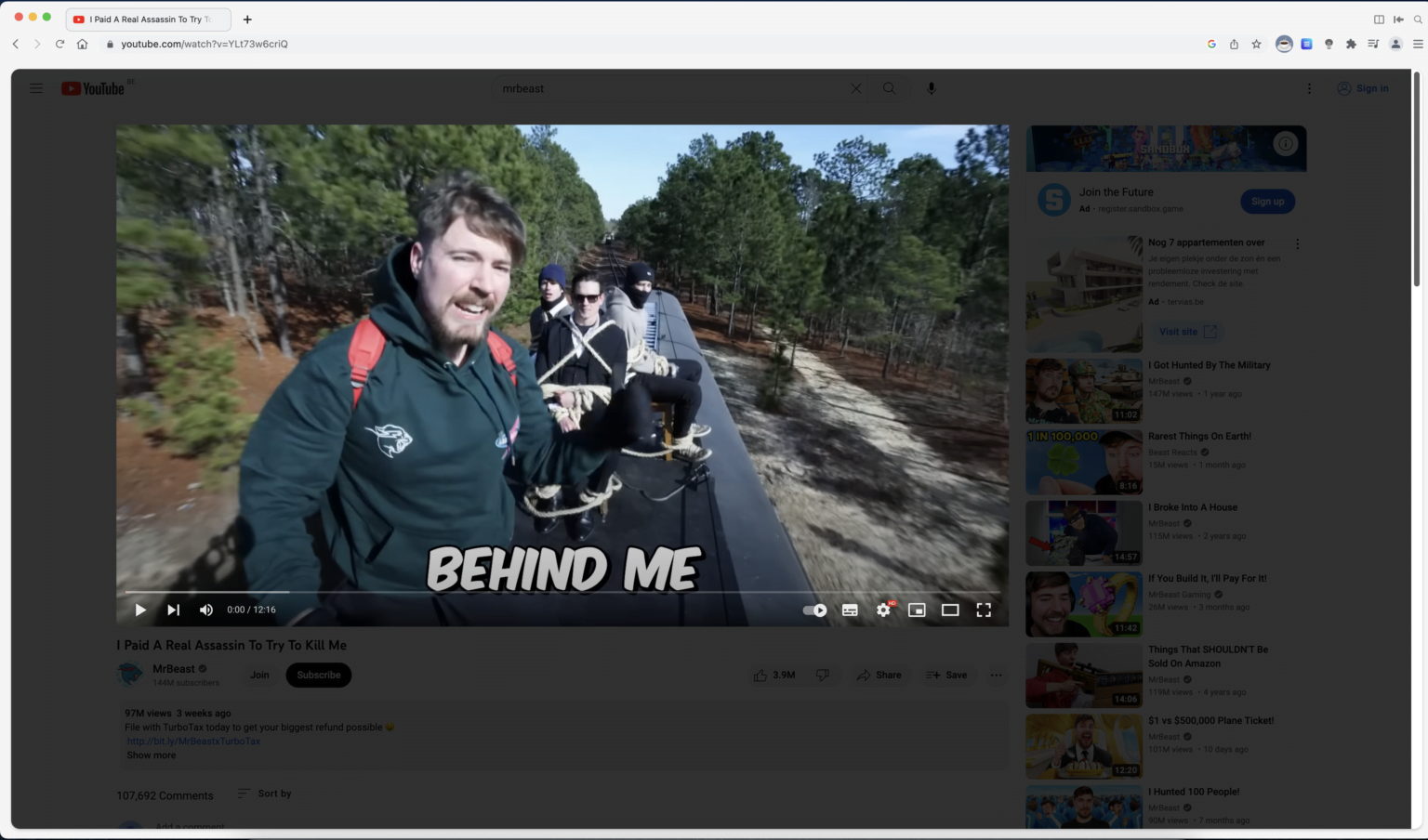Toggle subtitles/closed captions button

tap(850, 610)
